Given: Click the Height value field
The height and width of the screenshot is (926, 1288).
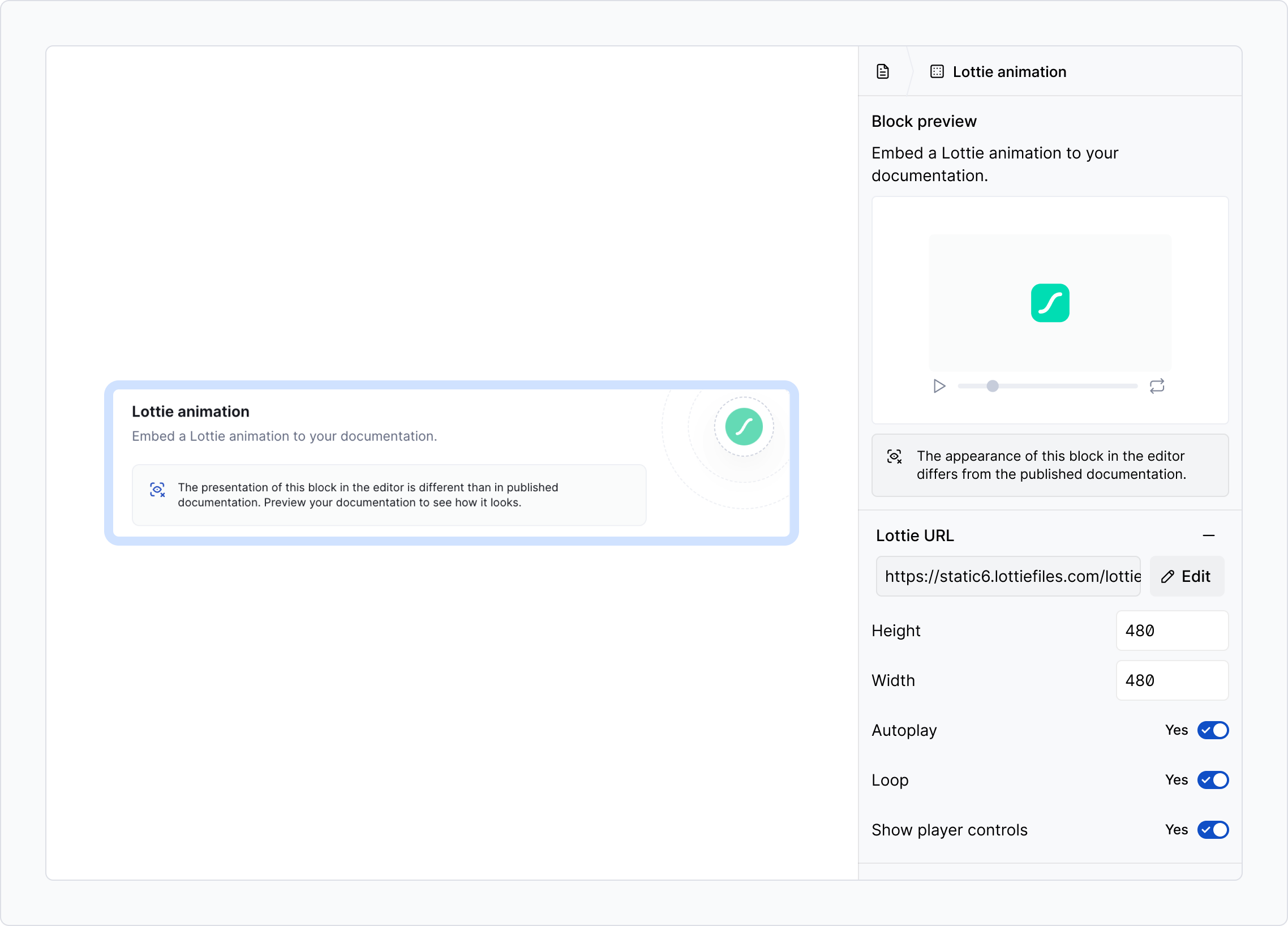Looking at the screenshot, I should pos(1171,631).
